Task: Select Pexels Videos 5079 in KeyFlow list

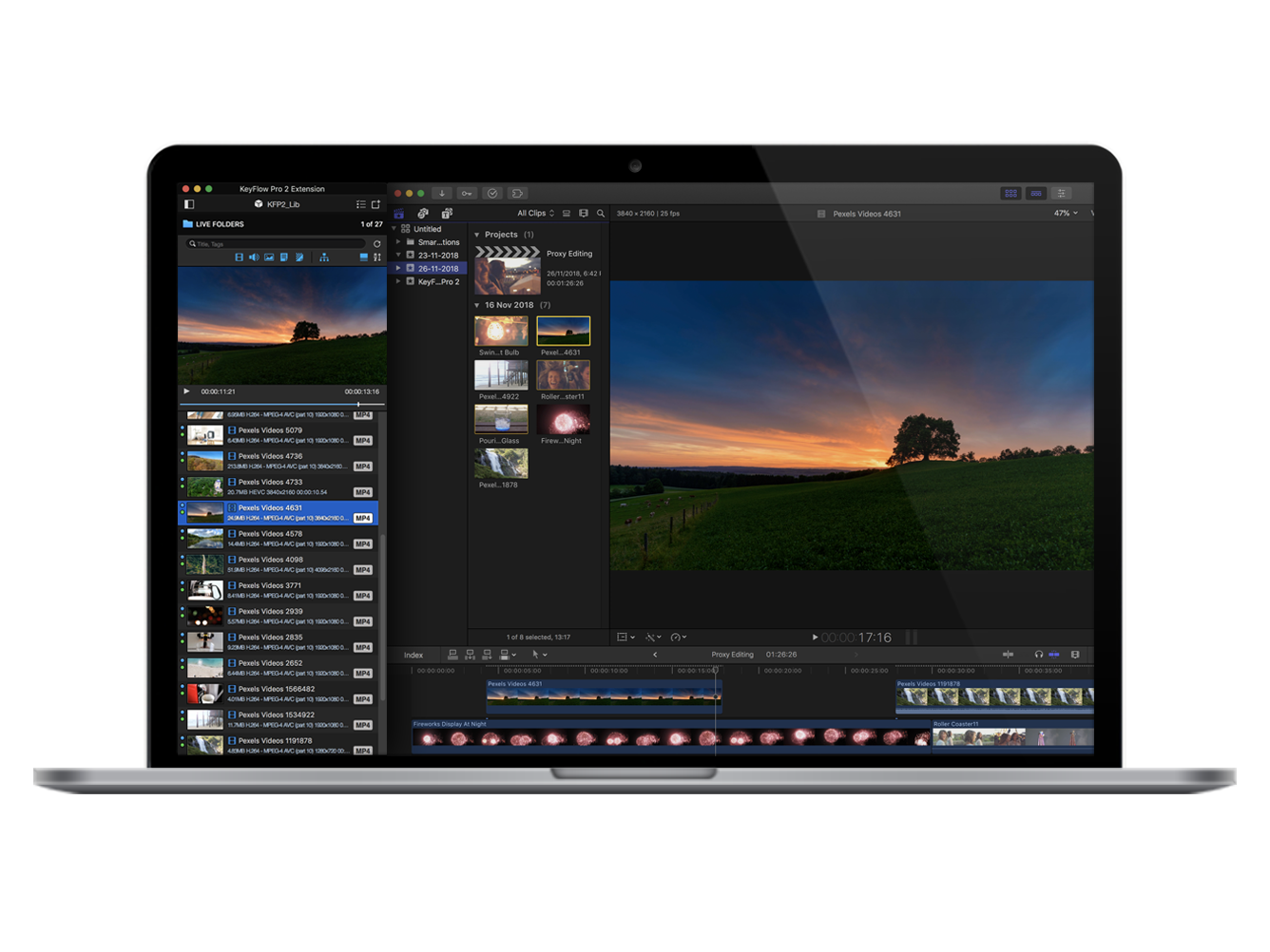Action: (x=279, y=435)
